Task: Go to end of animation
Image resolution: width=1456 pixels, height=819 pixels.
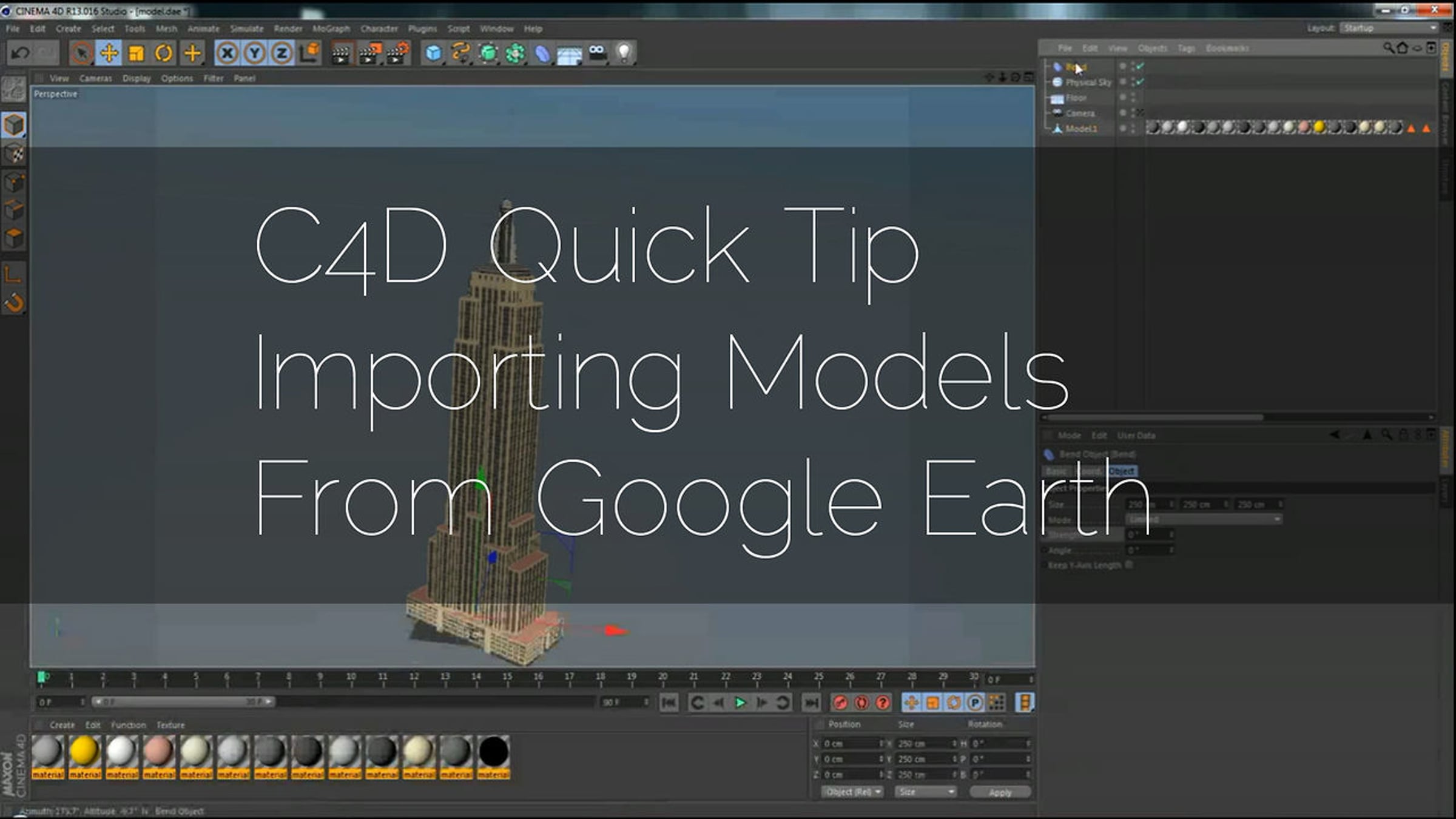Action: click(811, 703)
